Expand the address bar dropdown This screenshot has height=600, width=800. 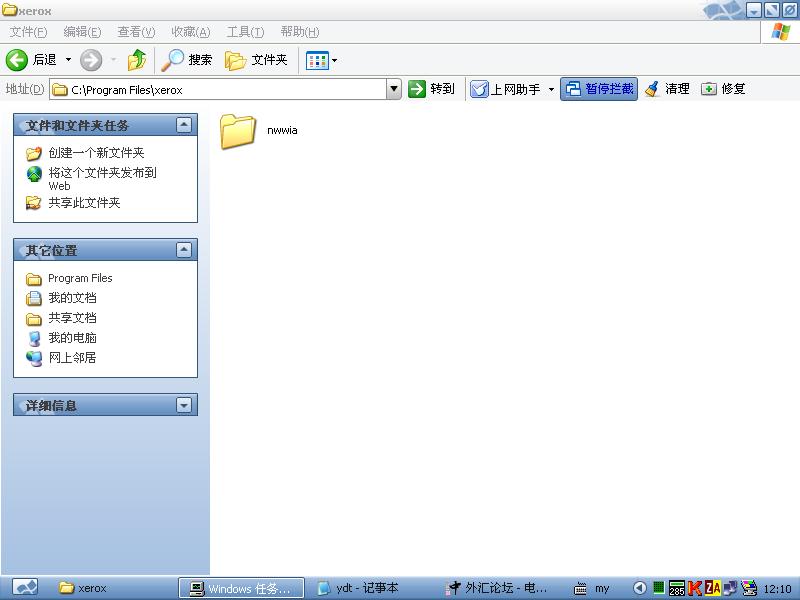tap(394, 89)
